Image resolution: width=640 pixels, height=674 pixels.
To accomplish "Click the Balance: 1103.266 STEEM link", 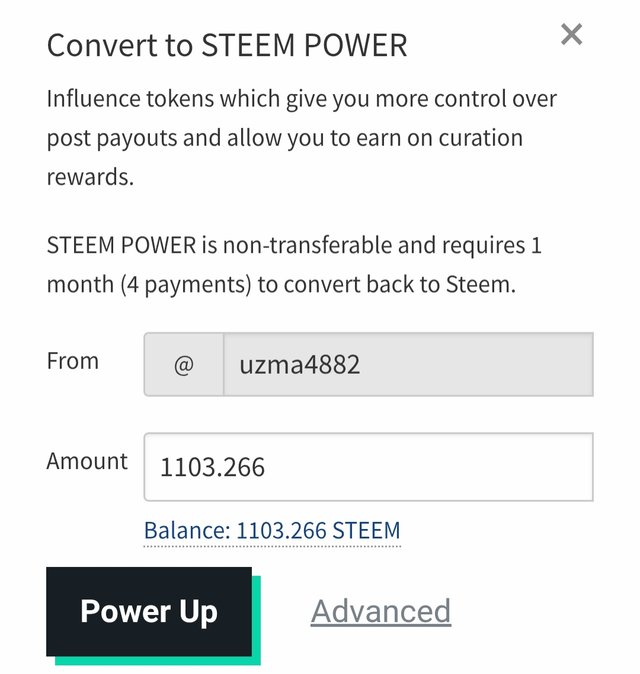I will click(271, 530).
